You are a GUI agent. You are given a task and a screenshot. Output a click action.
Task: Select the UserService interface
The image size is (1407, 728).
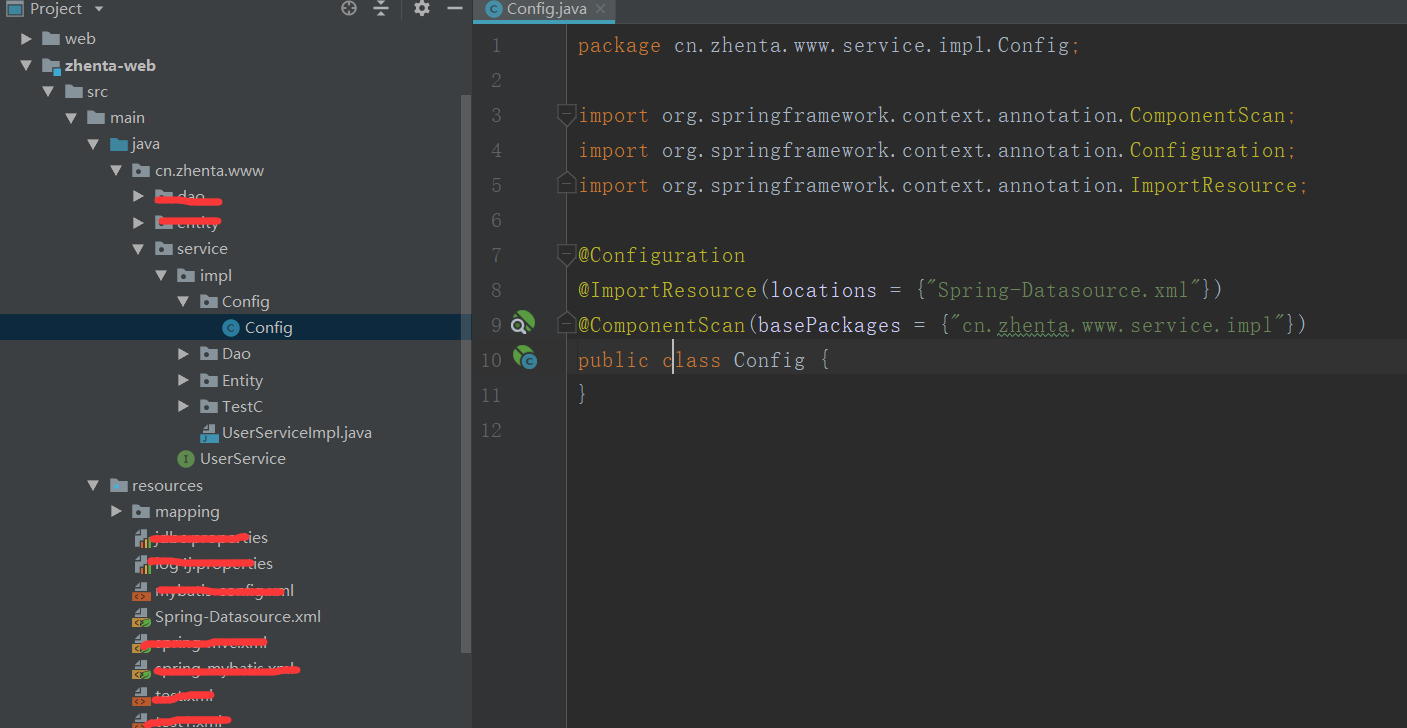click(243, 459)
